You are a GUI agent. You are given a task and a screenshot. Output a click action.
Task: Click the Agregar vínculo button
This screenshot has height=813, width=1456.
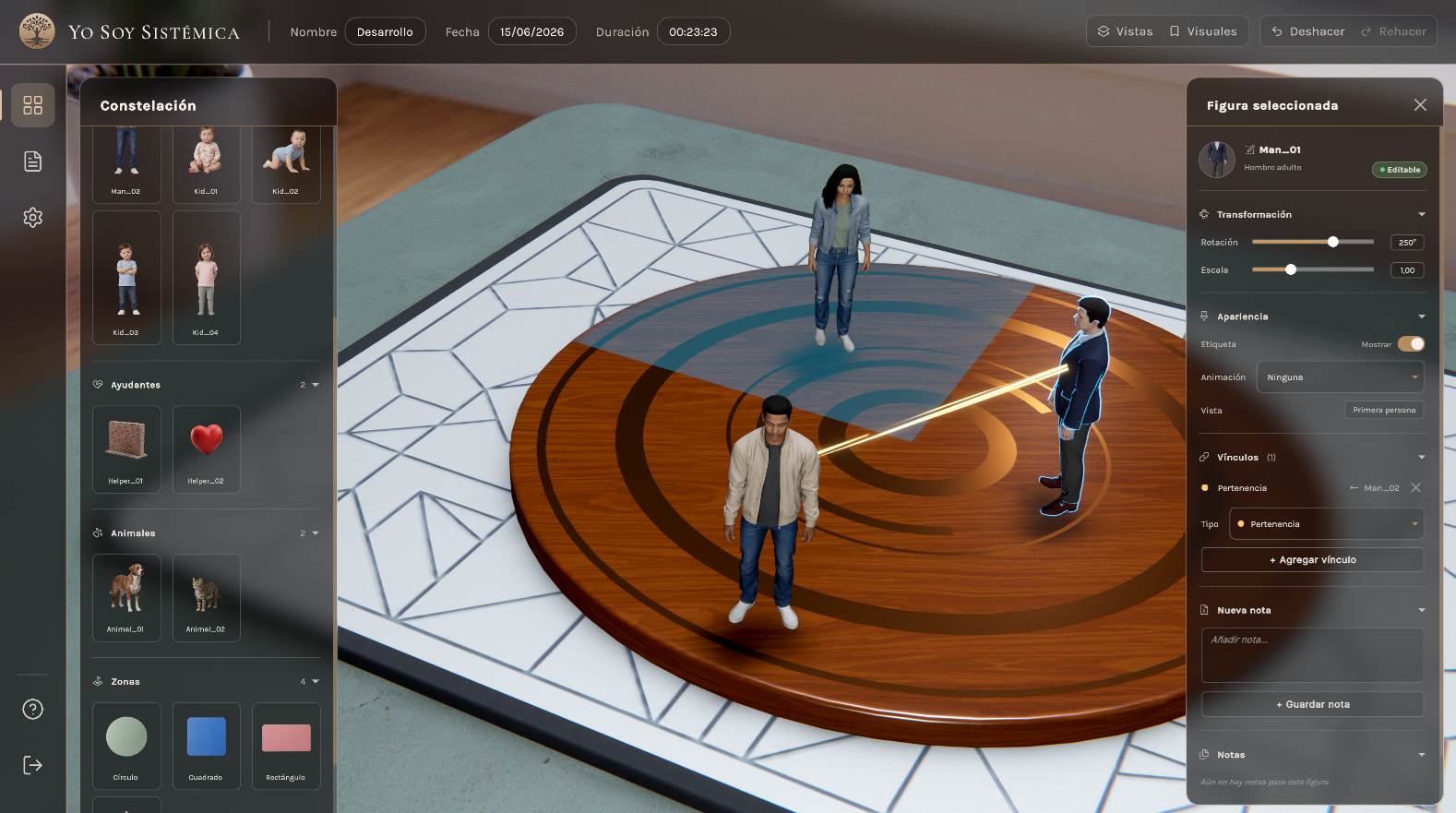(x=1312, y=560)
